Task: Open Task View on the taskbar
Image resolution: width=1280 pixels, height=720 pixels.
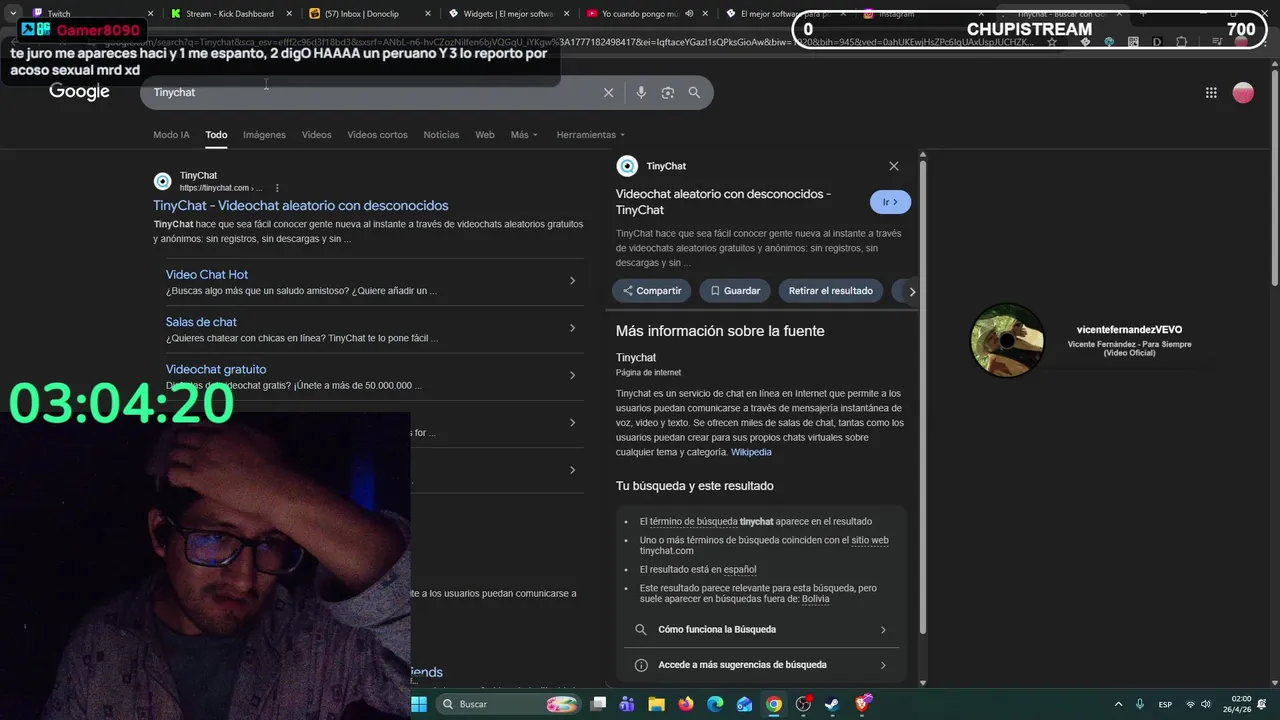Action: (x=598, y=704)
